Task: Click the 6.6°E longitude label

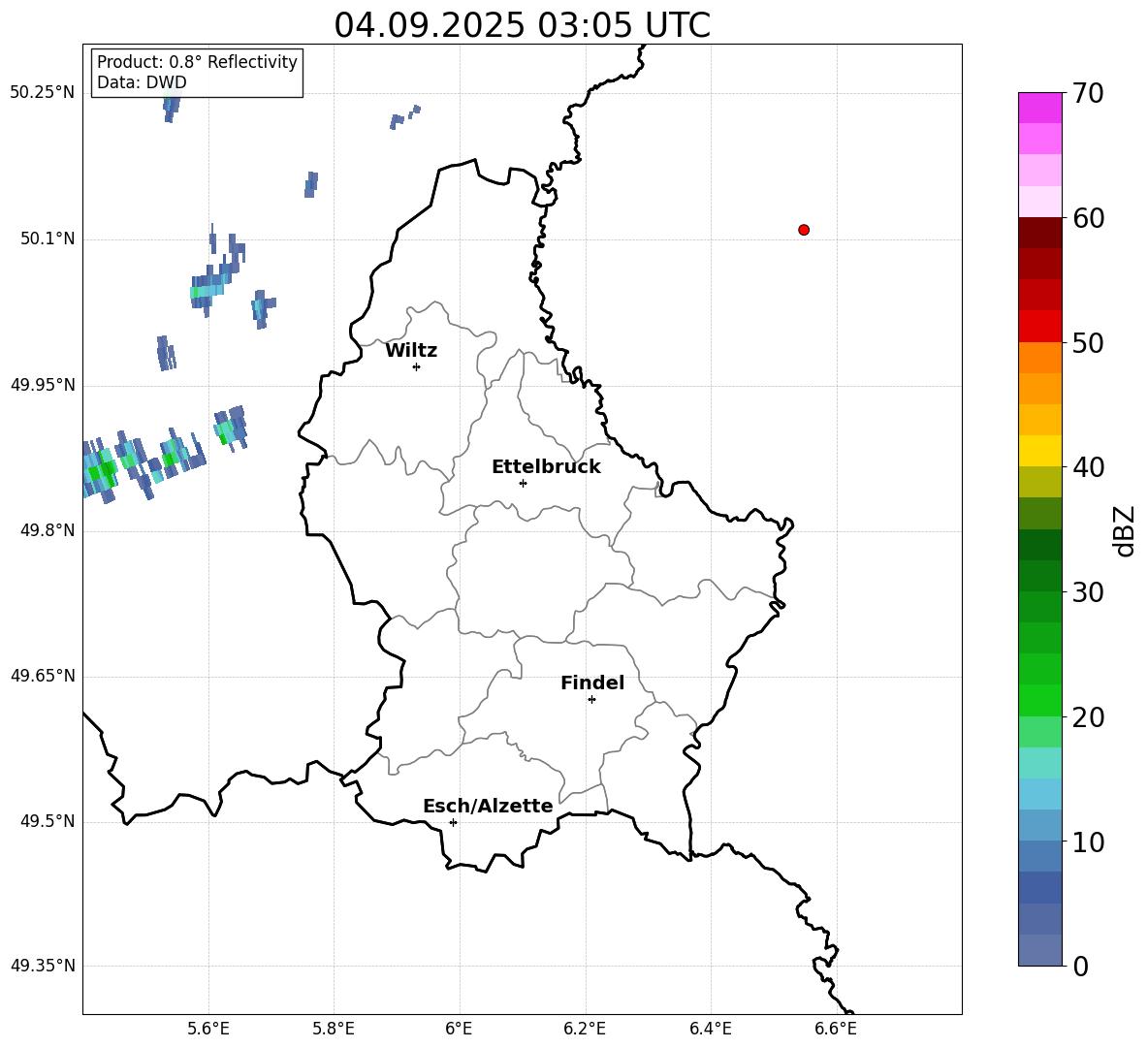Action: [836, 1029]
